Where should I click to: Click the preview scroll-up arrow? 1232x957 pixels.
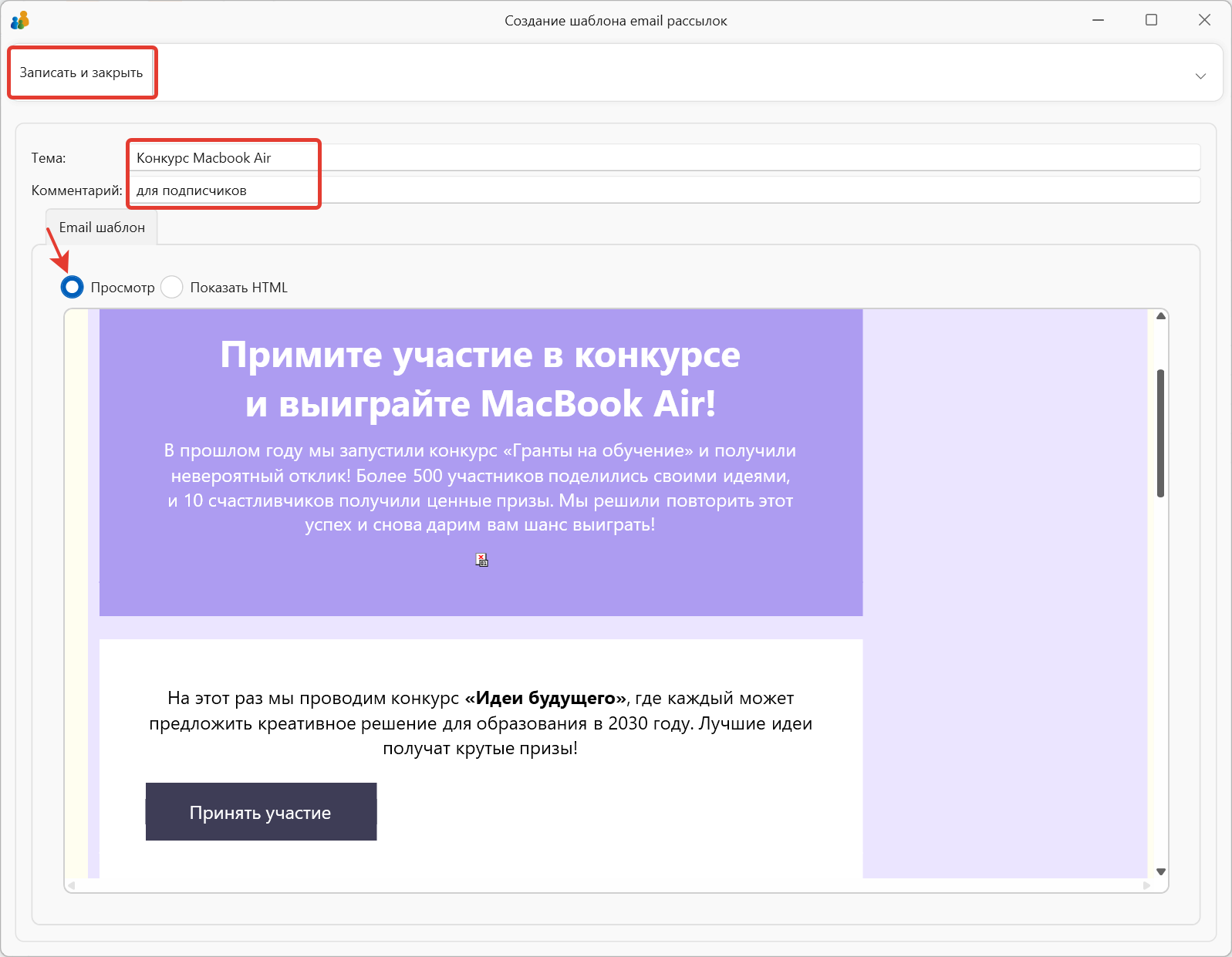[x=1160, y=316]
